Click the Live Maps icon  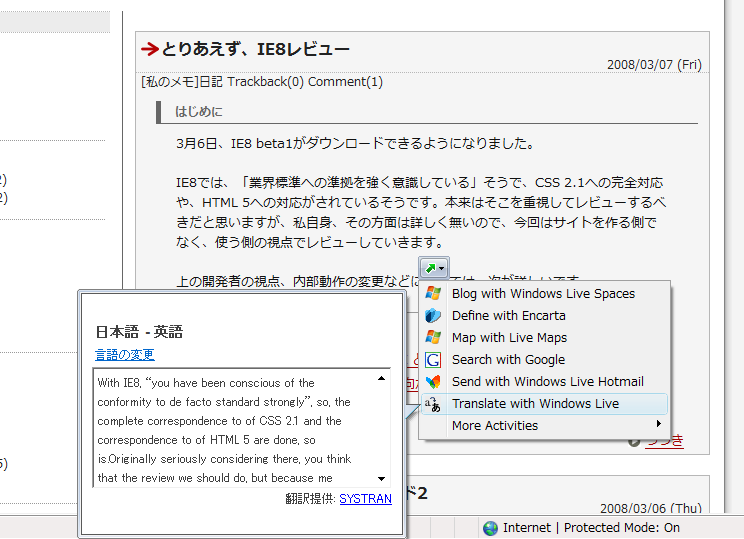click(x=433, y=337)
